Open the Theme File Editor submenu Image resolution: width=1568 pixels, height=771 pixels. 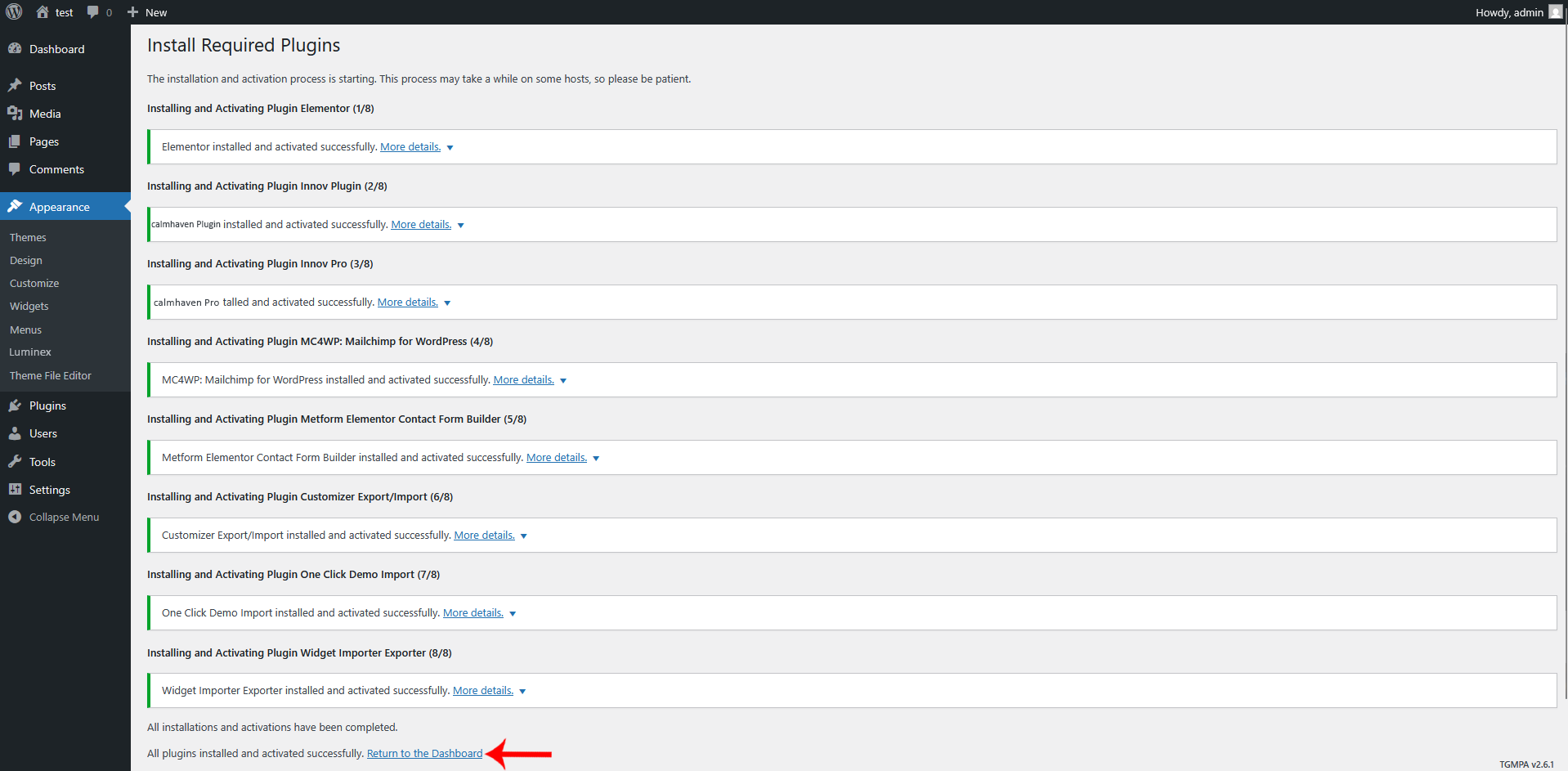(x=51, y=376)
